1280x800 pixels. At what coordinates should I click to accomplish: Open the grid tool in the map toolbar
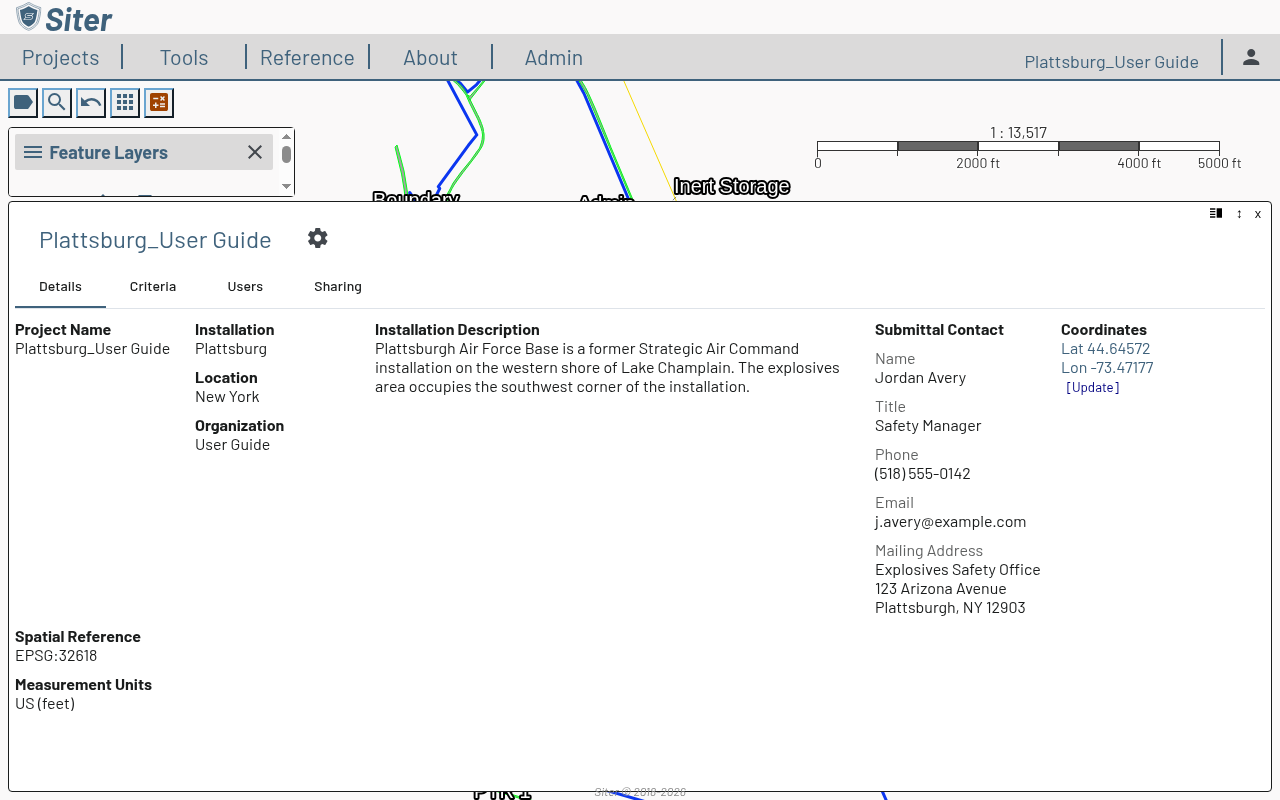pyautogui.click(x=125, y=102)
